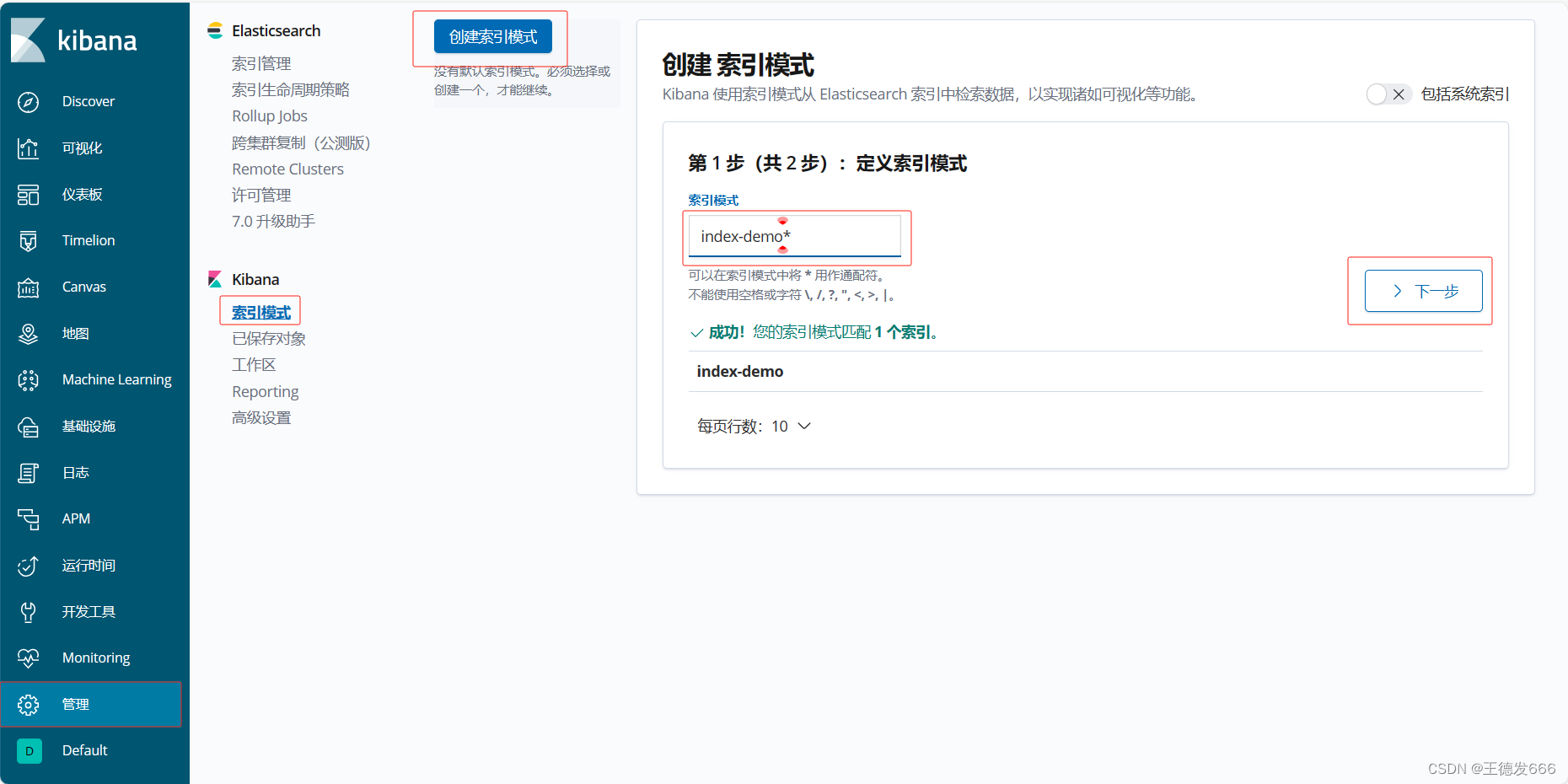1568x784 pixels.
Task: Click the Infrastructure (基础设施) icon
Action: [x=29, y=427]
